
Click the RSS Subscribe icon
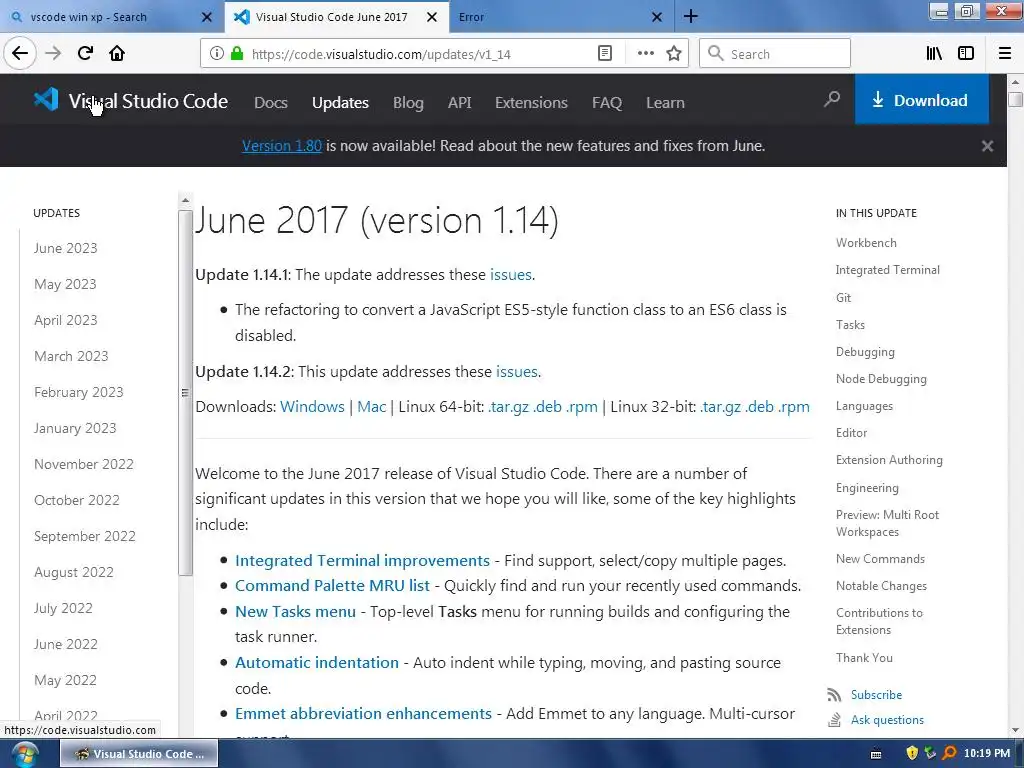pos(834,695)
